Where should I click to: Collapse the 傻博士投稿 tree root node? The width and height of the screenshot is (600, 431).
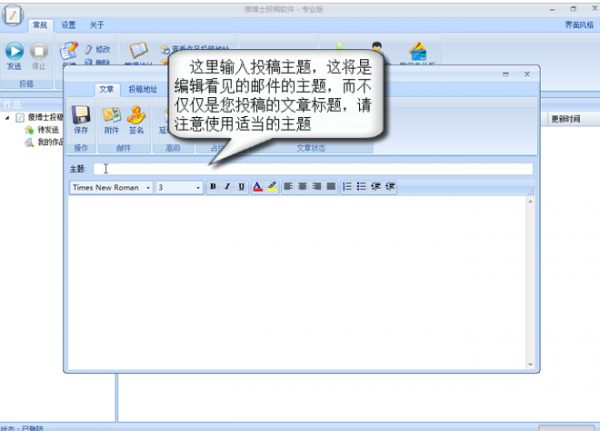tap(7, 118)
